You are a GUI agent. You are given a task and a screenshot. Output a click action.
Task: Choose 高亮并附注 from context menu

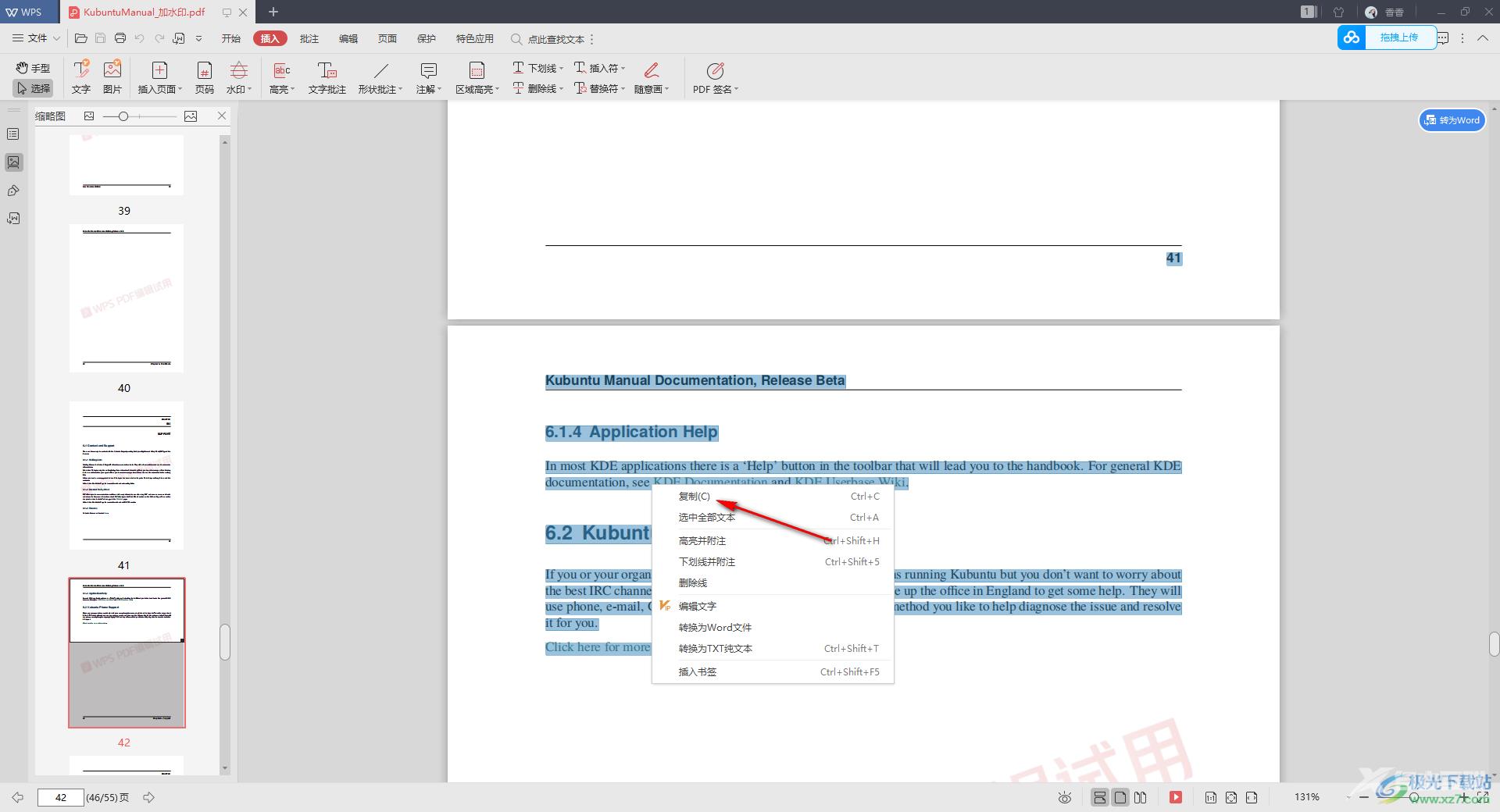[x=773, y=541]
